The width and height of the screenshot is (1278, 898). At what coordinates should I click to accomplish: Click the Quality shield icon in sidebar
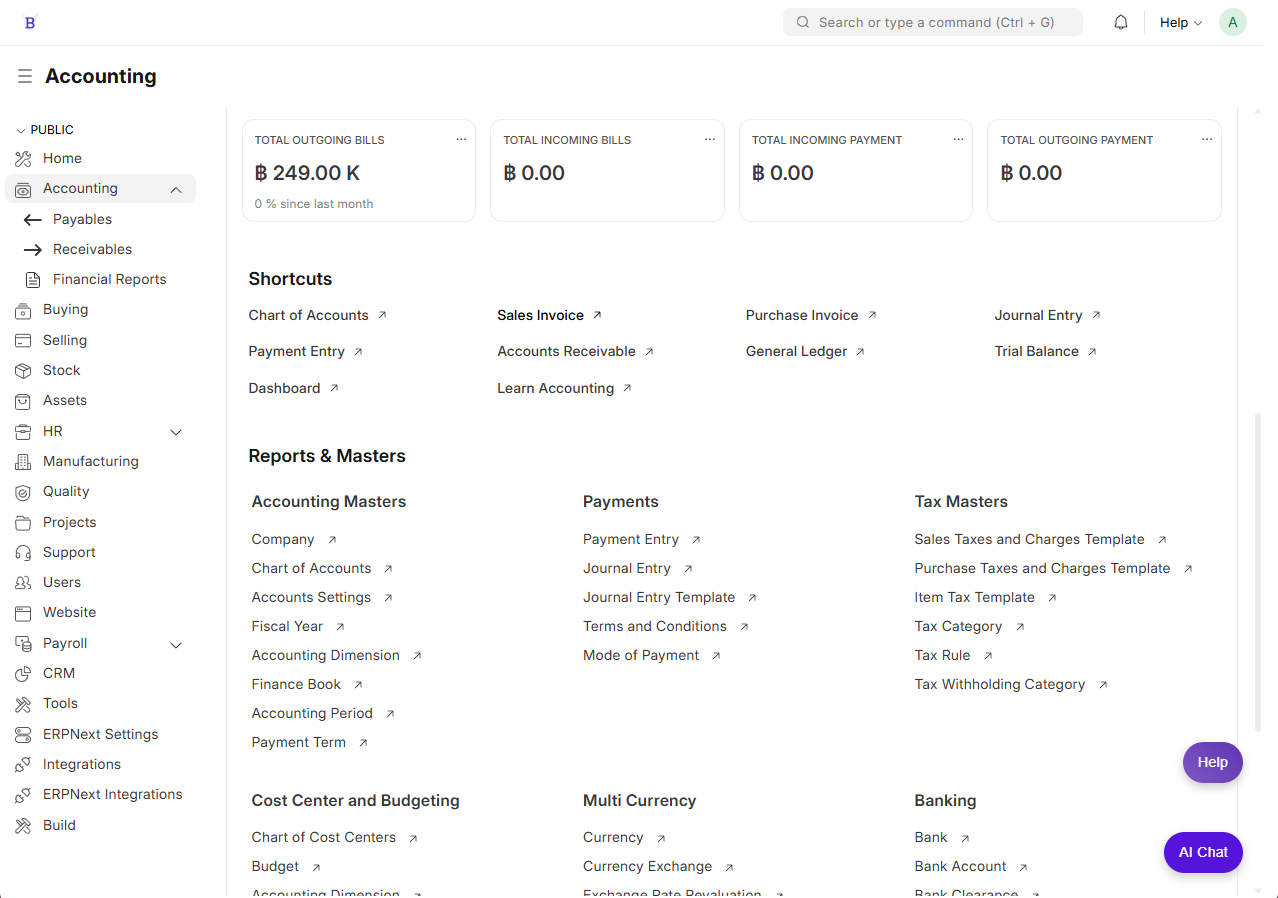23,492
